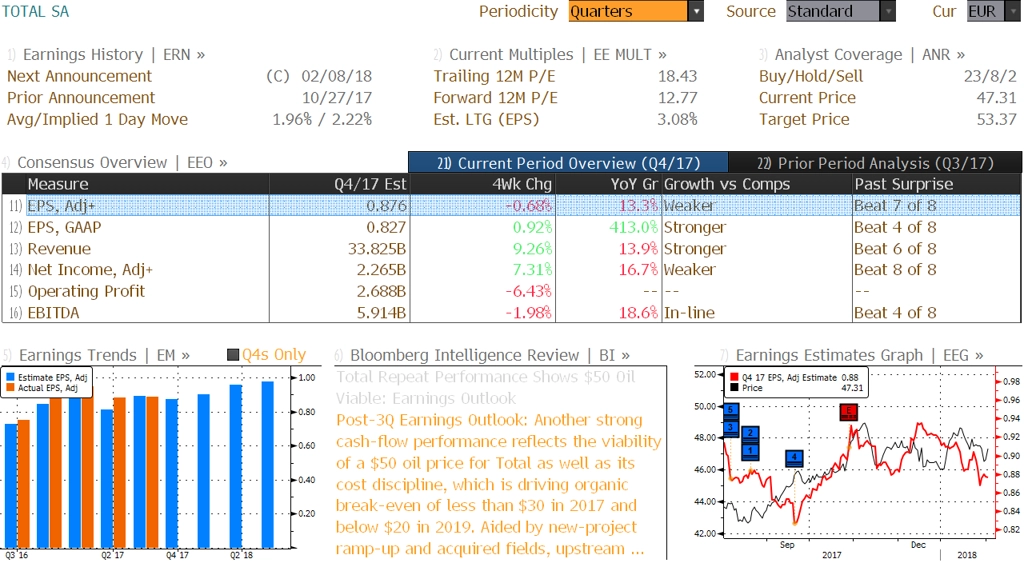Viewport: 1024px width, 563px height.
Task: Select the EPS, GAAP measure row
Action: (x=511, y=227)
